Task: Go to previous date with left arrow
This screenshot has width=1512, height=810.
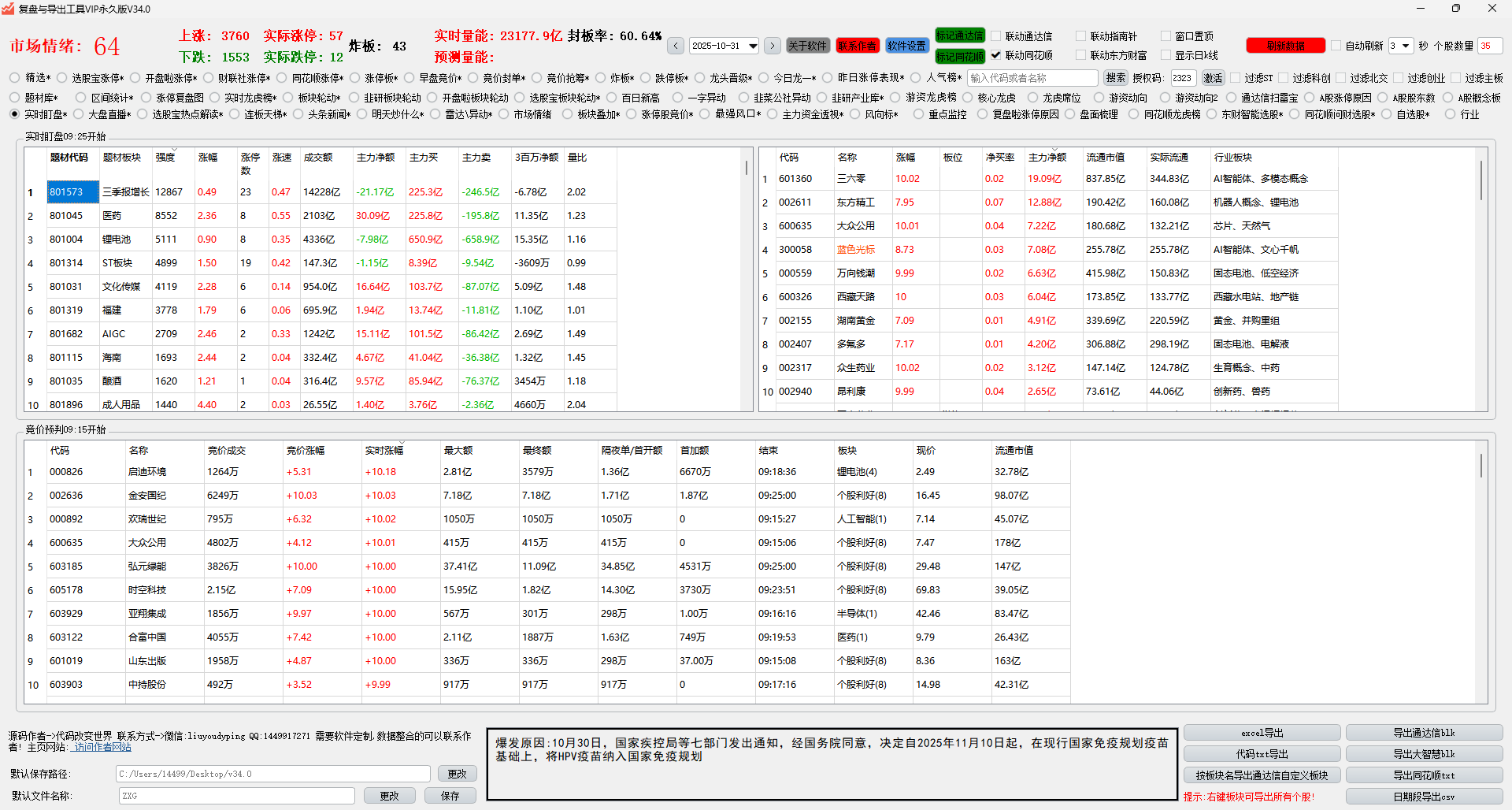Action: click(676, 46)
